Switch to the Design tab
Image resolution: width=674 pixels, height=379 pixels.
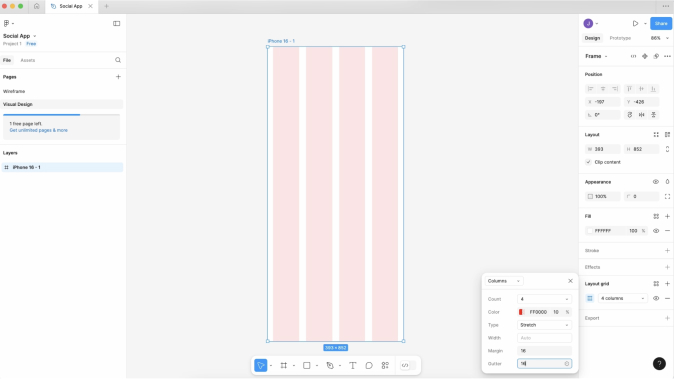point(592,38)
